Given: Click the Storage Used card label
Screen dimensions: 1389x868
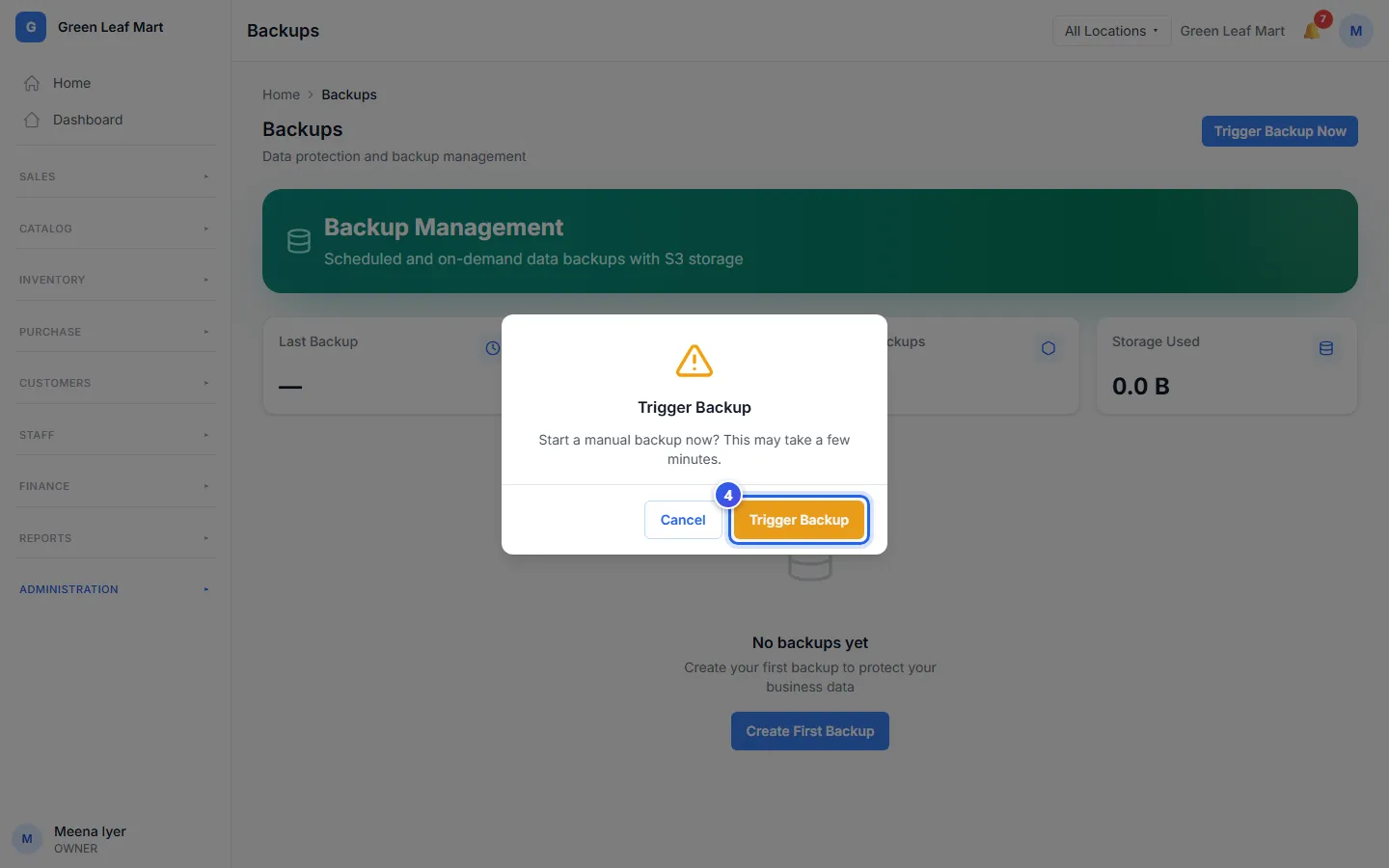Looking at the screenshot, I should click(x=1156, y=341).
